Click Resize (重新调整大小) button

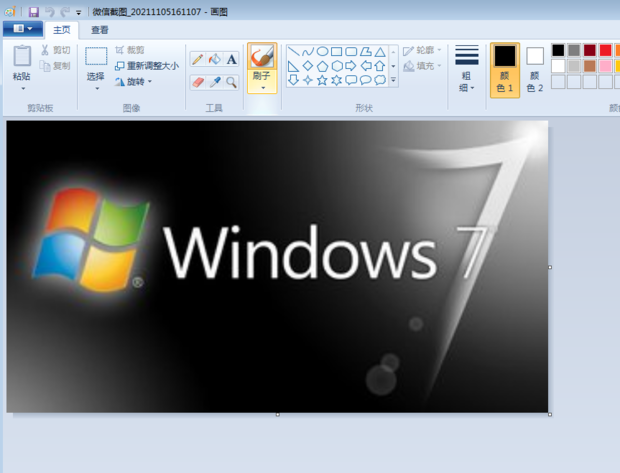click(x=147, y=66)
